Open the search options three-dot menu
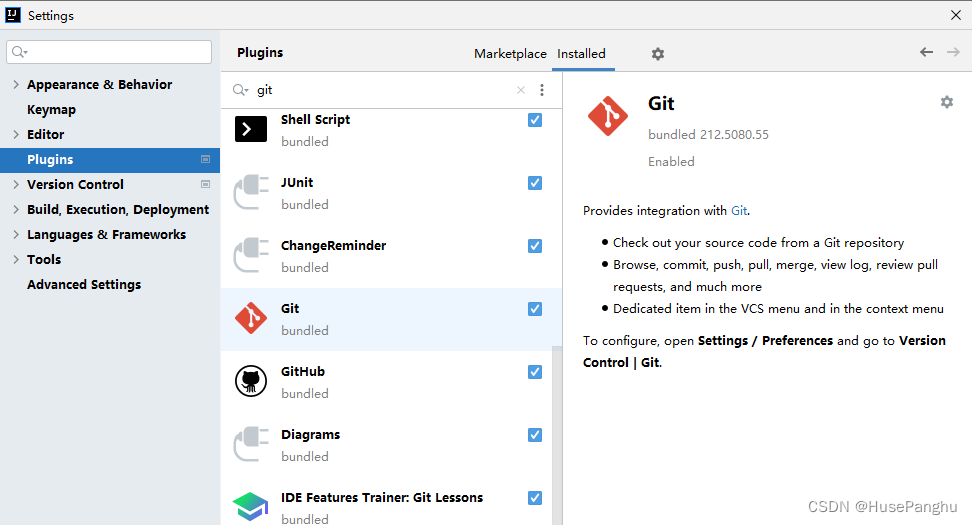Screen dimensions: 972x525 542,90
